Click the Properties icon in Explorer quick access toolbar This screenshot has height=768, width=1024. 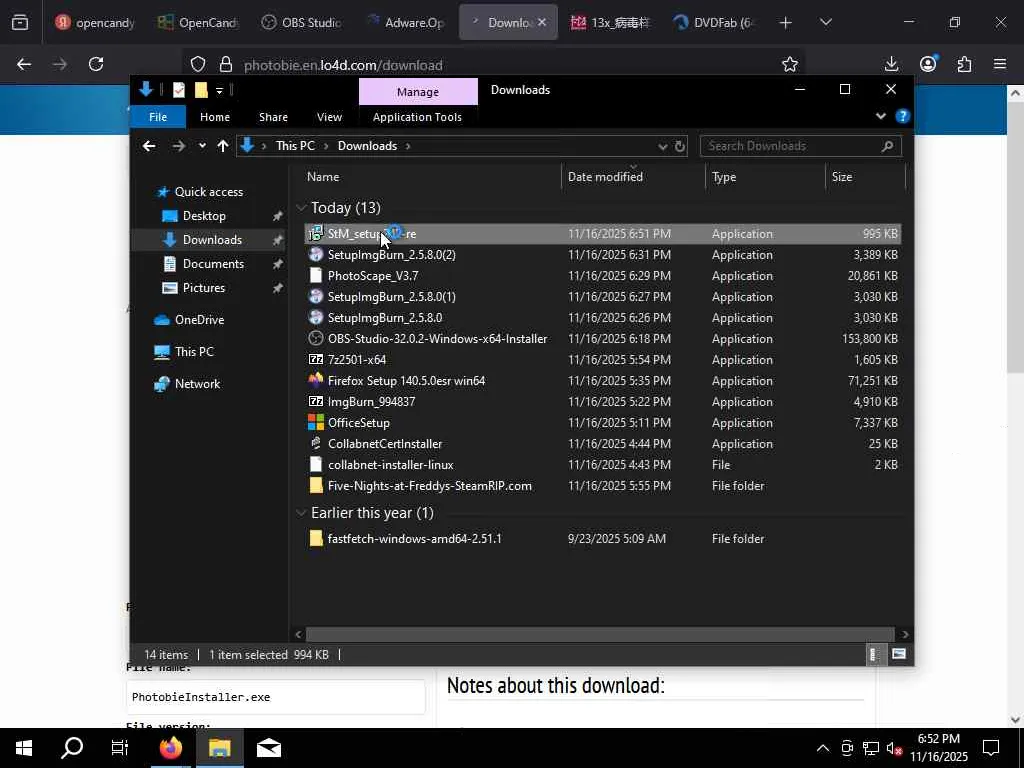pos(178,89)
